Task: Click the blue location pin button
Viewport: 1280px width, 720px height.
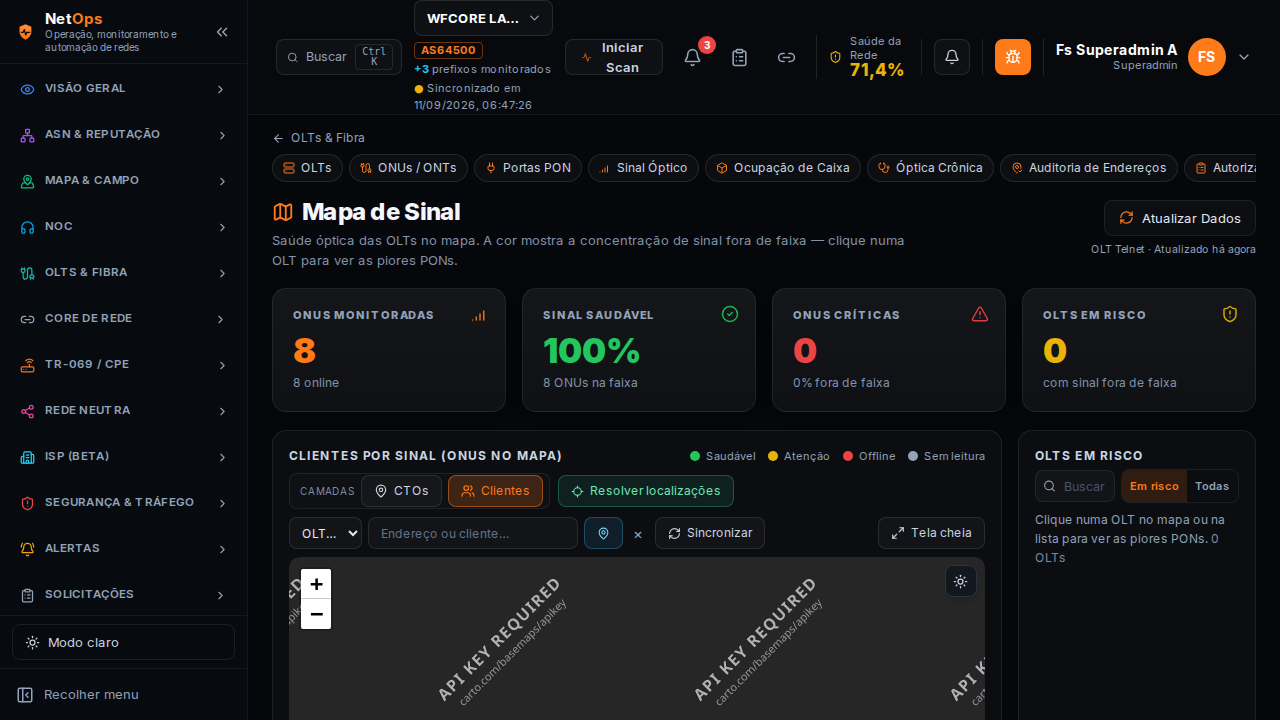Action: (x=603, y=533)
